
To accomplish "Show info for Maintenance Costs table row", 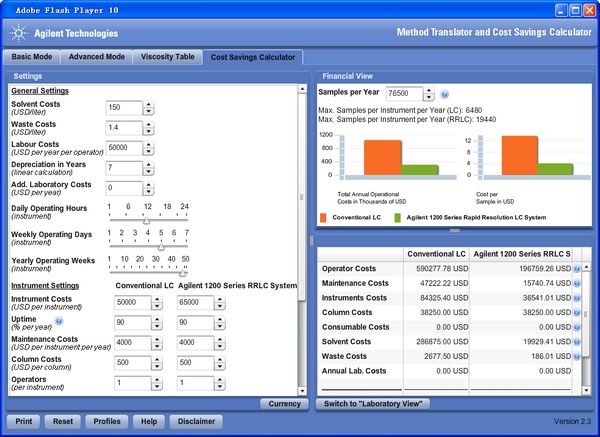I will 577,284.
